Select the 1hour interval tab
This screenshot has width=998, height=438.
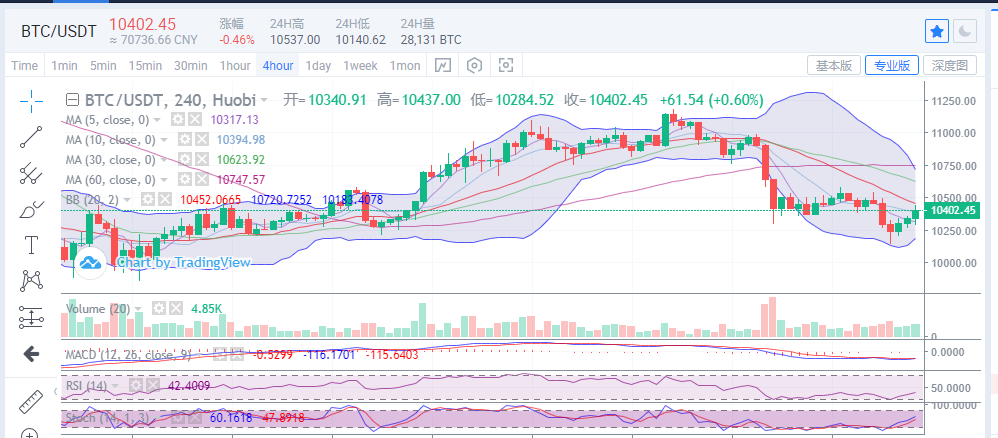tap(235, 66)
